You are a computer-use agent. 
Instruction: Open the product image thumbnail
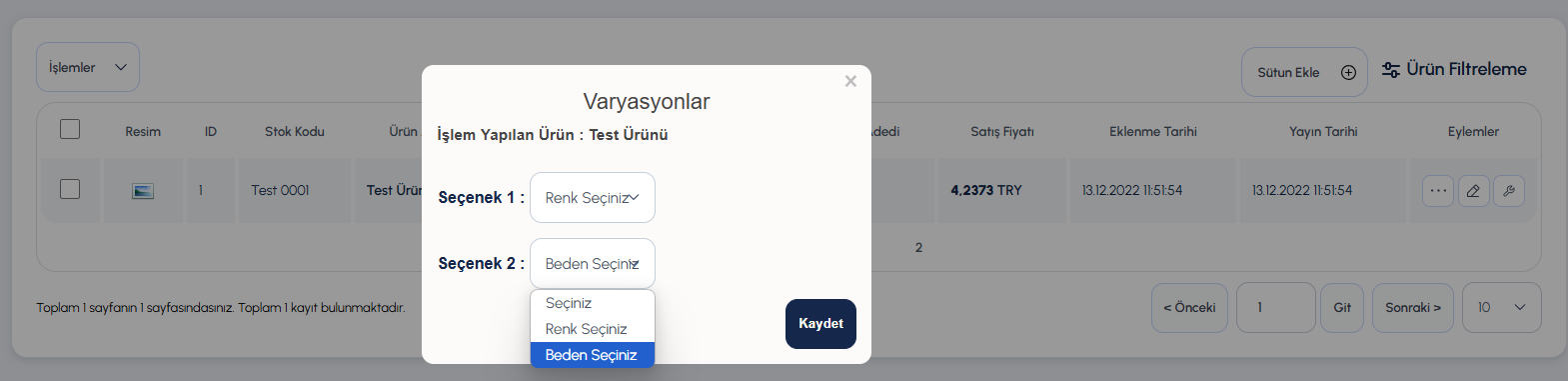point(143,190)
